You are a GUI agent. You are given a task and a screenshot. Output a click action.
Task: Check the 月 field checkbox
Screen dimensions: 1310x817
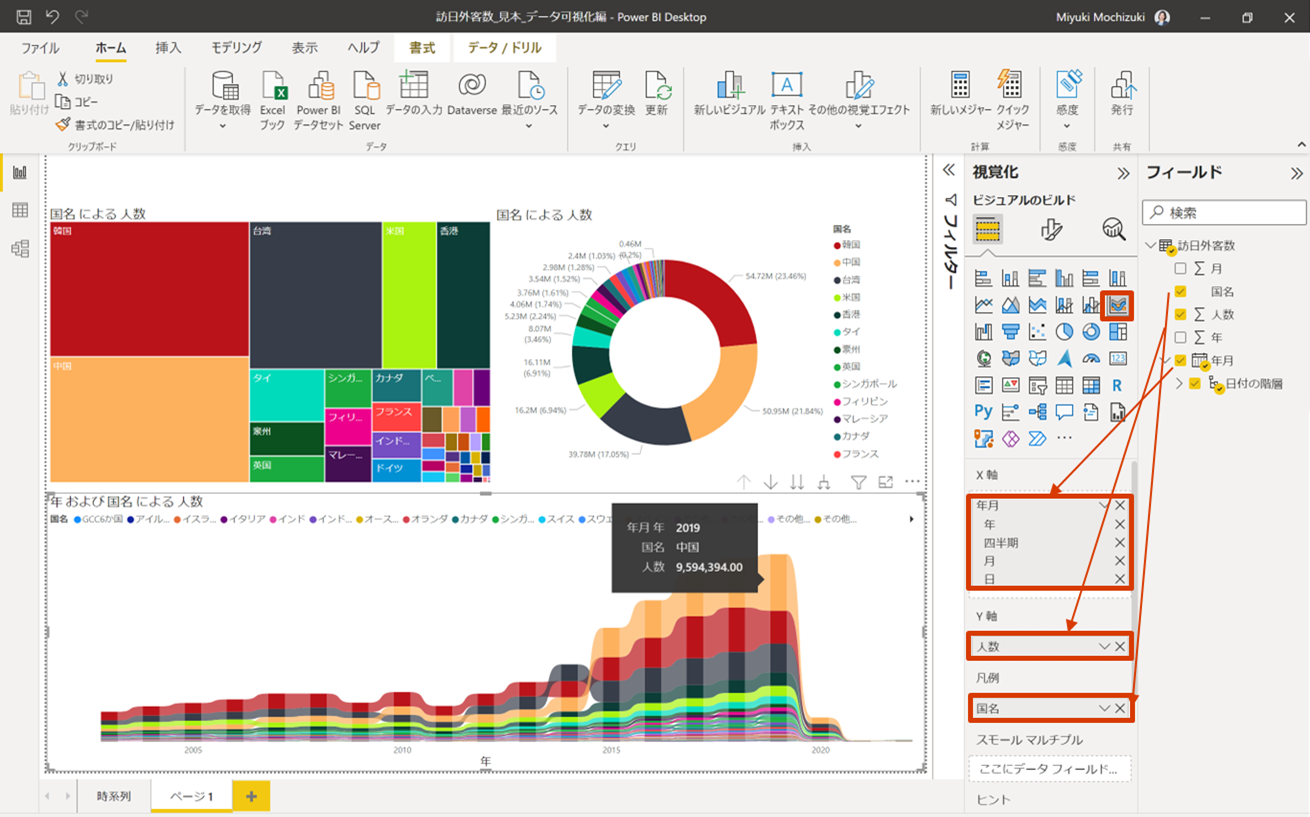coord(1181,269)
